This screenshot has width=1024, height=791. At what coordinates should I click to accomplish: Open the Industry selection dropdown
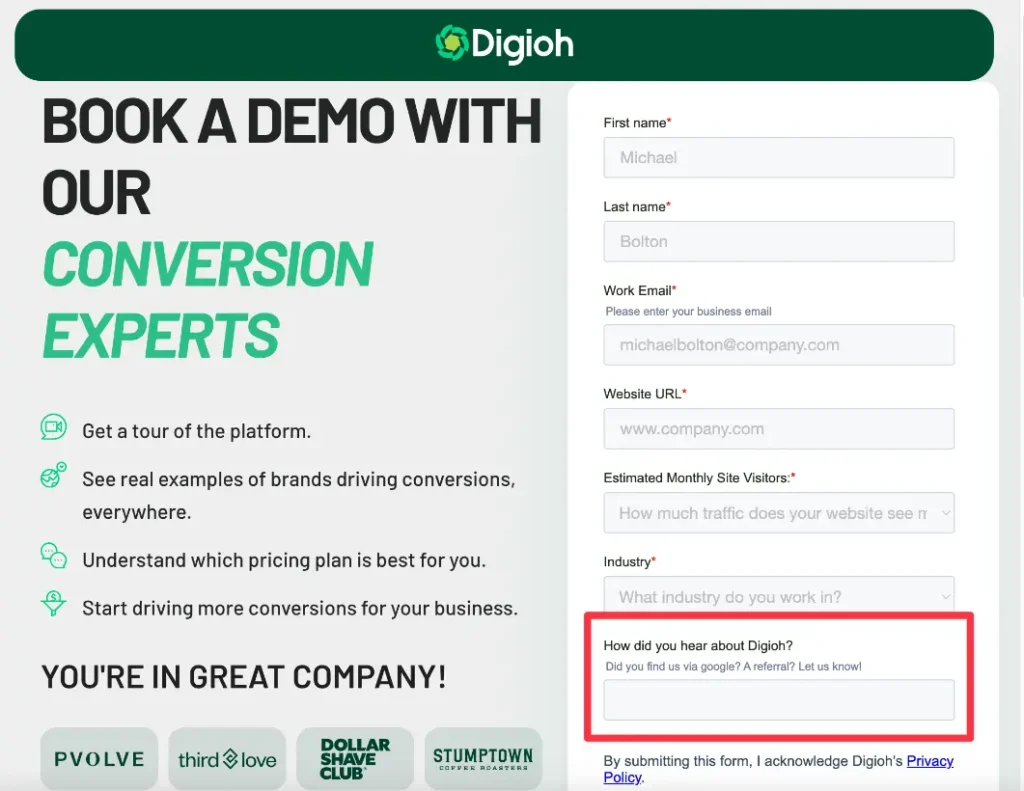(x=779, y=596)
